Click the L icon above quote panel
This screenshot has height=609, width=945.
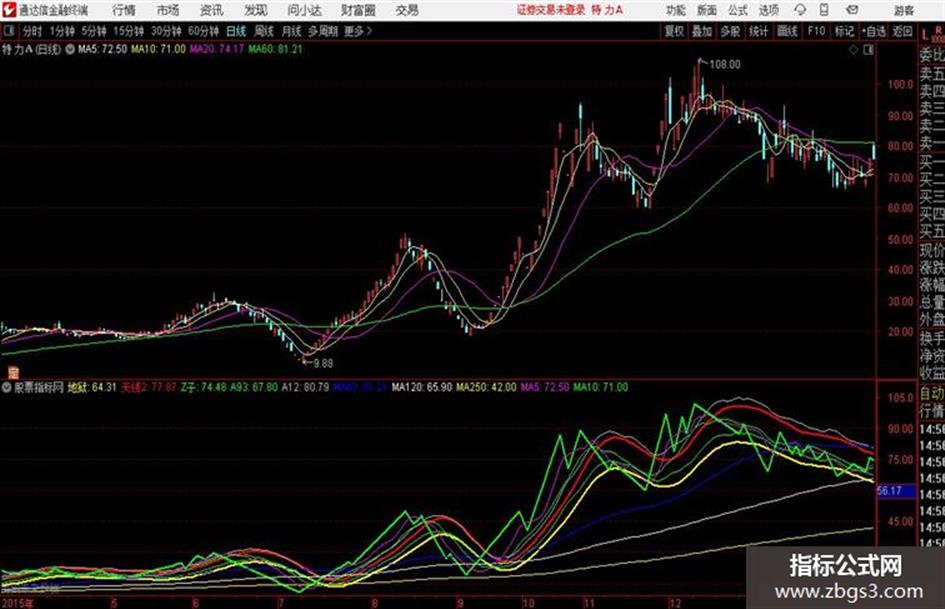pos(925,35)
